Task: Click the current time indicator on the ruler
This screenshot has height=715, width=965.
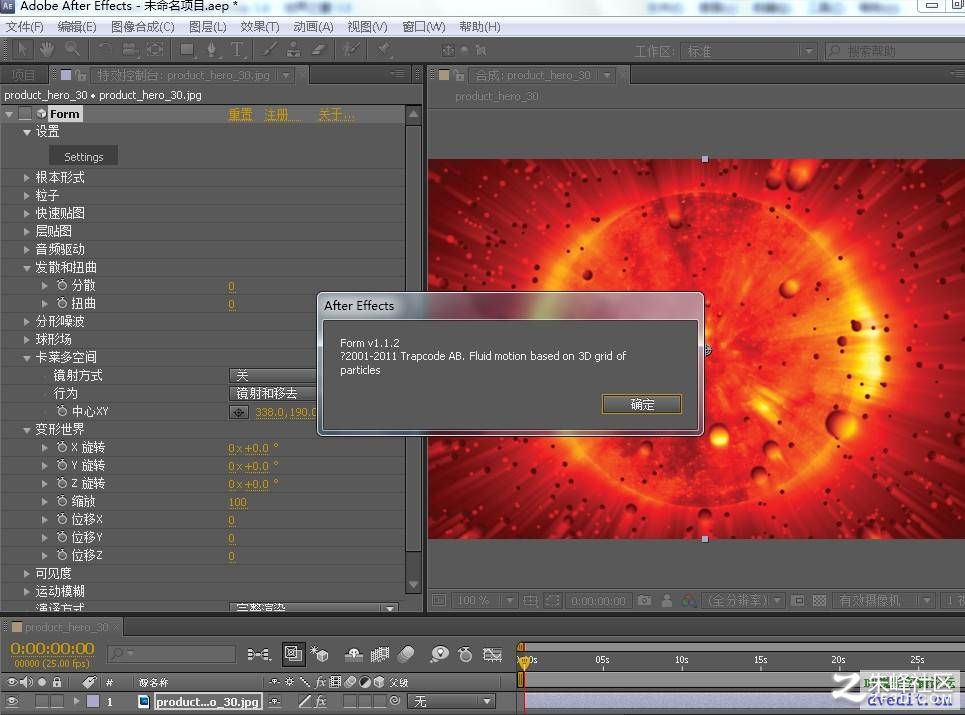Action: [524, 661]
